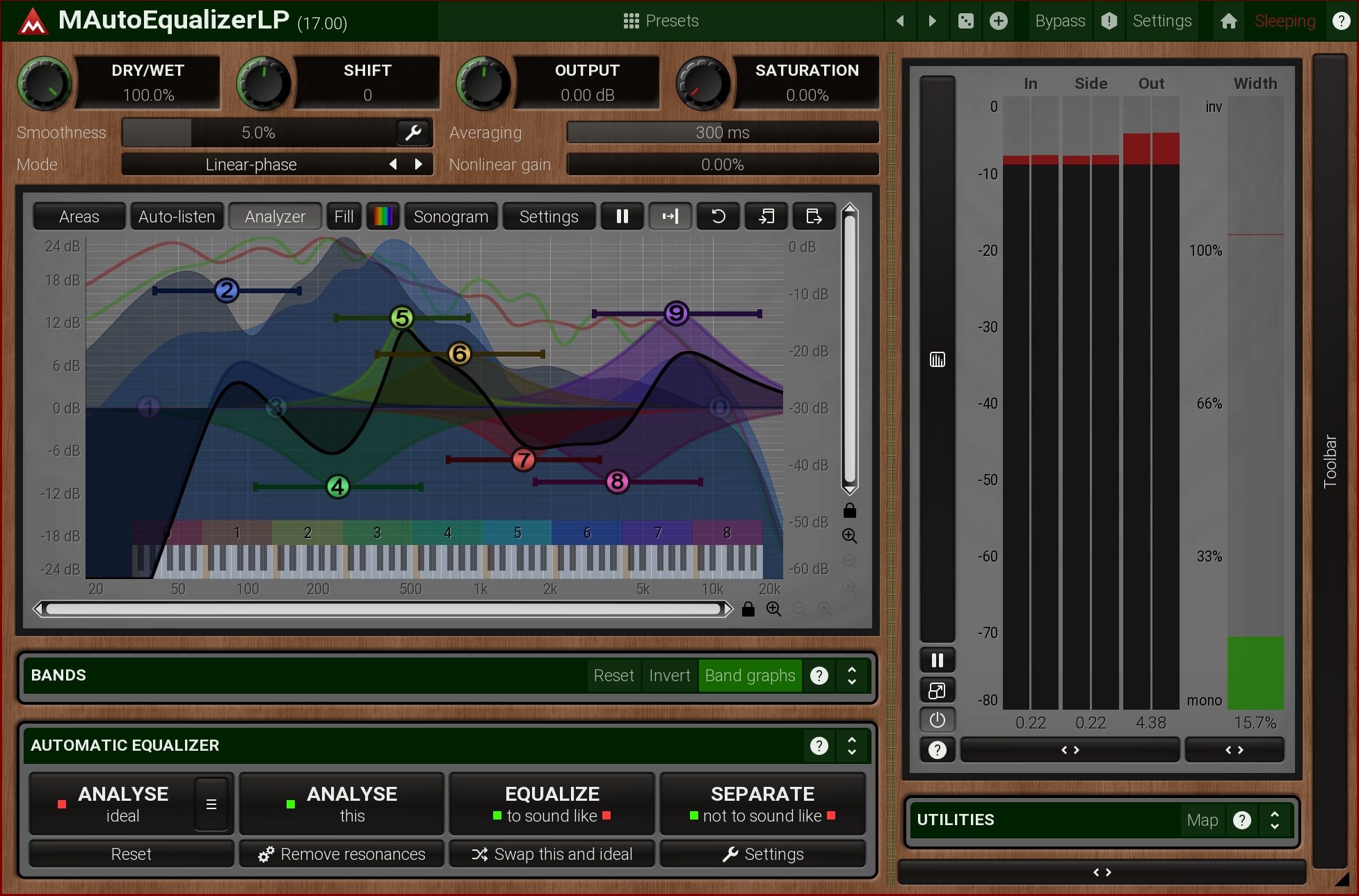
Task: Toggle the Bypass button
Action: pos(1059,21)
